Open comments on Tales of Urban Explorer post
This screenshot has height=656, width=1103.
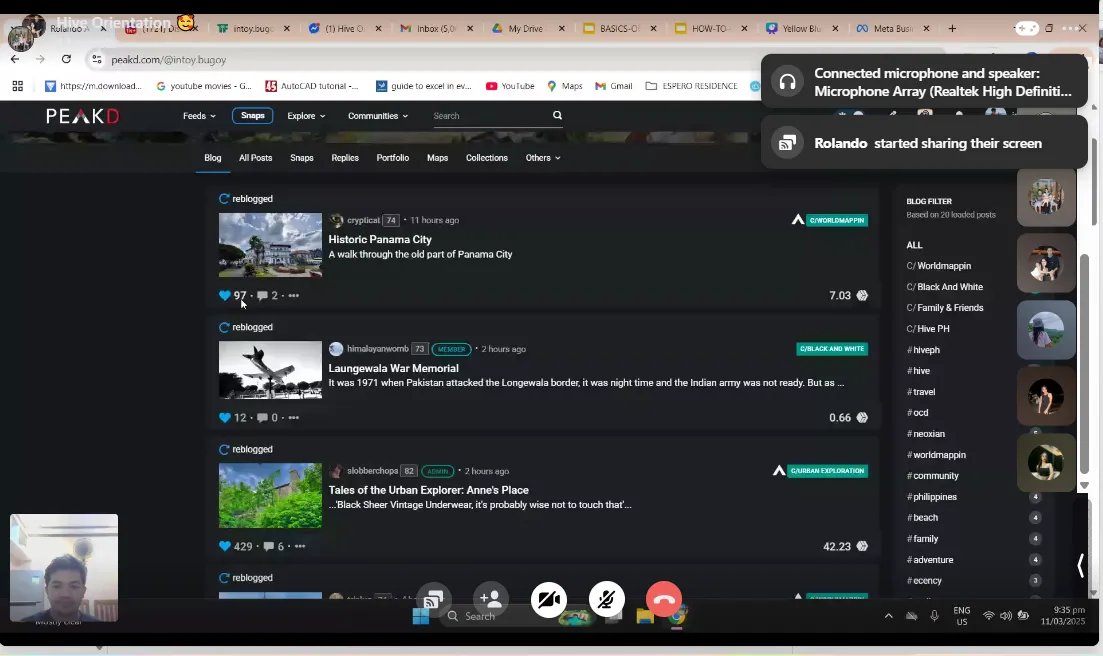(268, 546)
